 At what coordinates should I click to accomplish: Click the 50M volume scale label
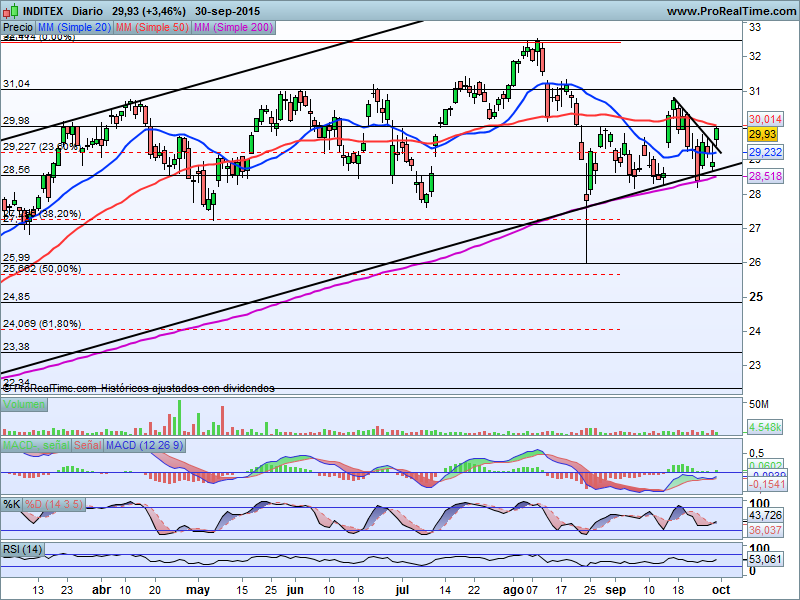(759, 405)
